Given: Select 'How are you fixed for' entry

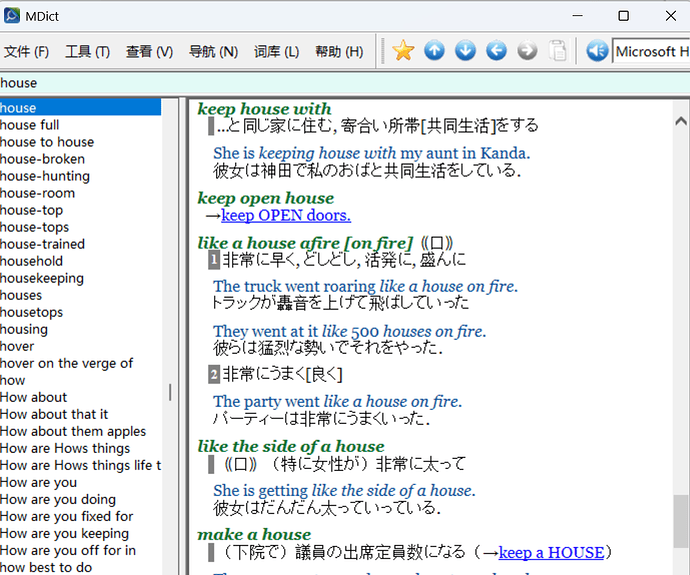Looking at the screenshot, I should [80, 516].
